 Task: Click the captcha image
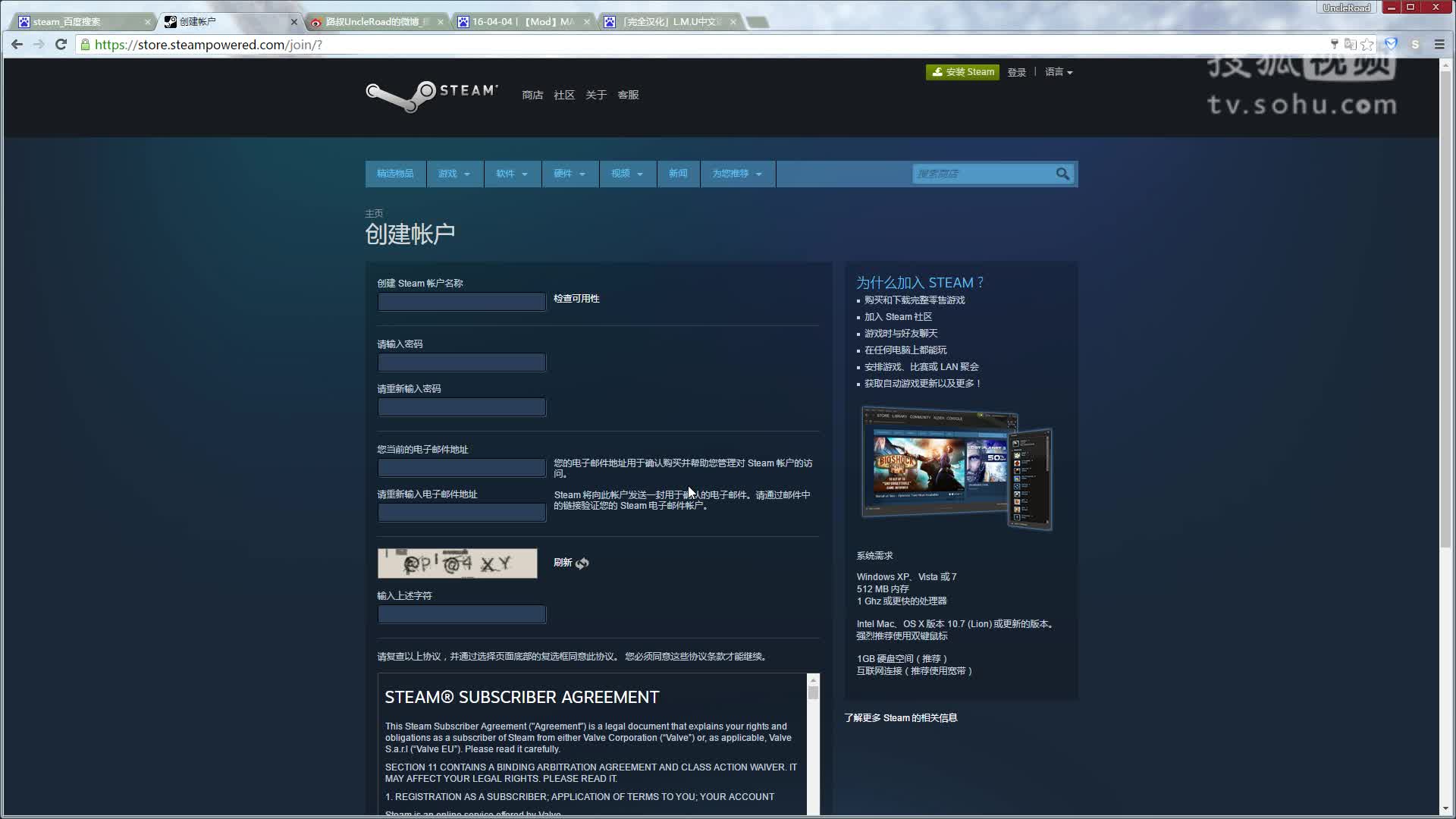(457, 563)
